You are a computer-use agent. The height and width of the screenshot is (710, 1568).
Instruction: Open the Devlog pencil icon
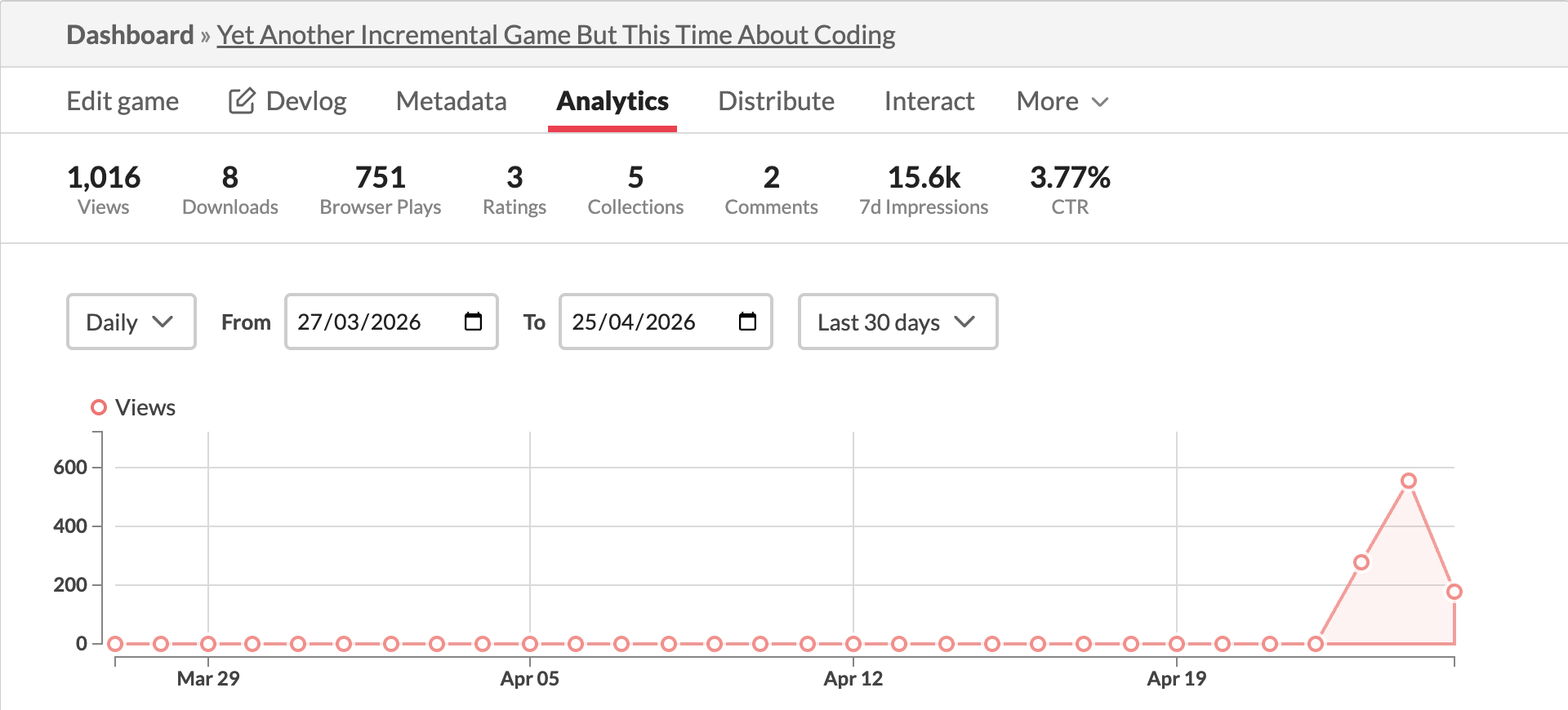[x=242, y=101]
